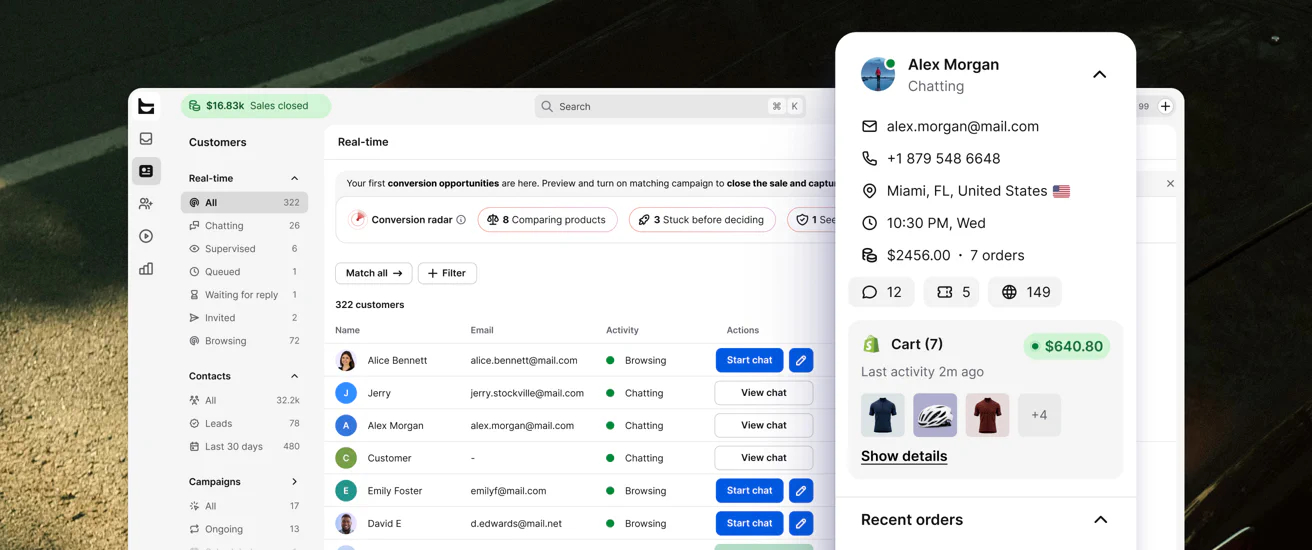This screenshot has height=550, width=1312.
Task: Click the 3 Stuck before deciding chip
Action: point(702,220)
